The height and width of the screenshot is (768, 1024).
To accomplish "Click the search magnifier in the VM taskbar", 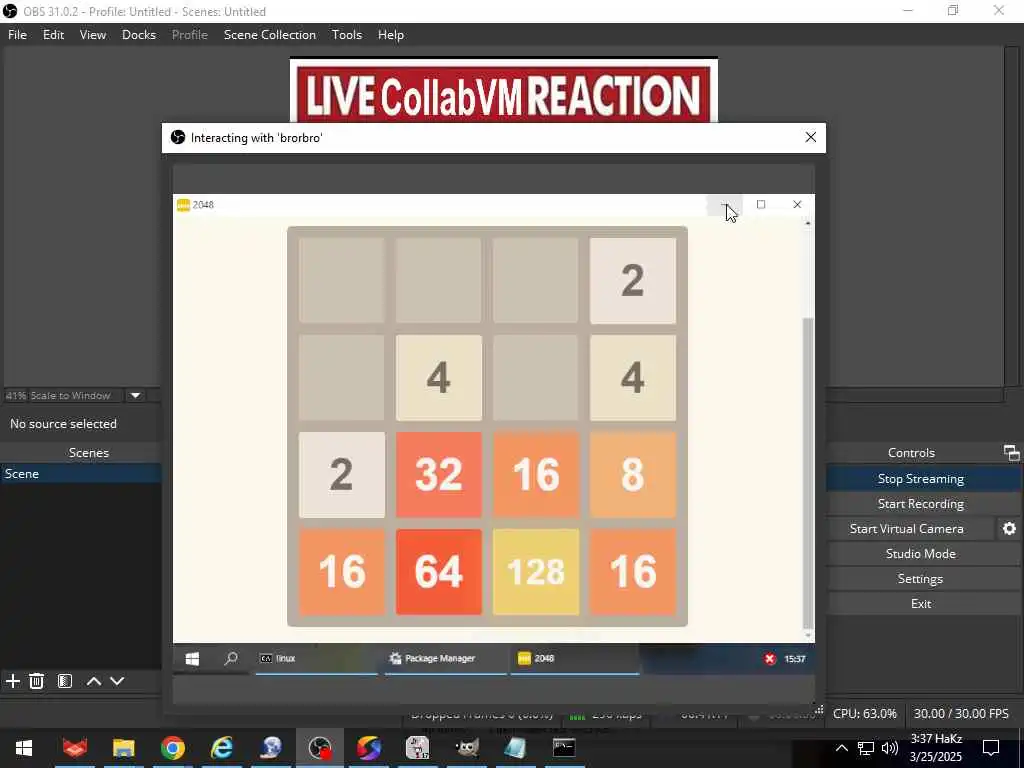I will coord(231,659).
